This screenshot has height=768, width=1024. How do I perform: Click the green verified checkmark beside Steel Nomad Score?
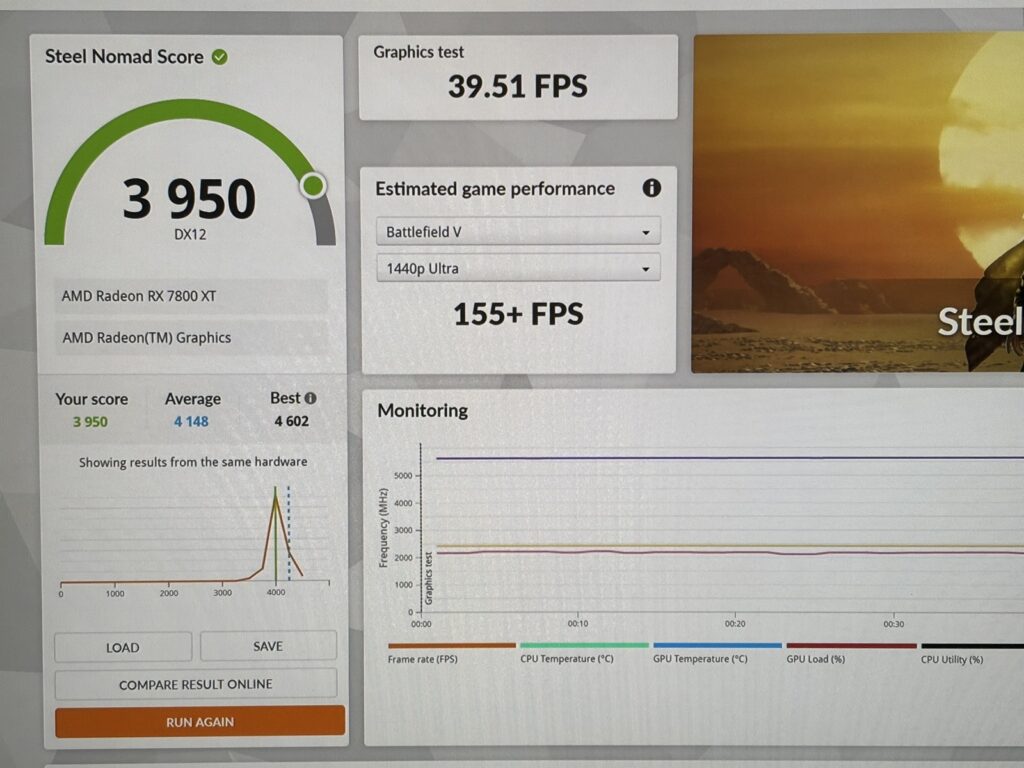tap(220, 57)
